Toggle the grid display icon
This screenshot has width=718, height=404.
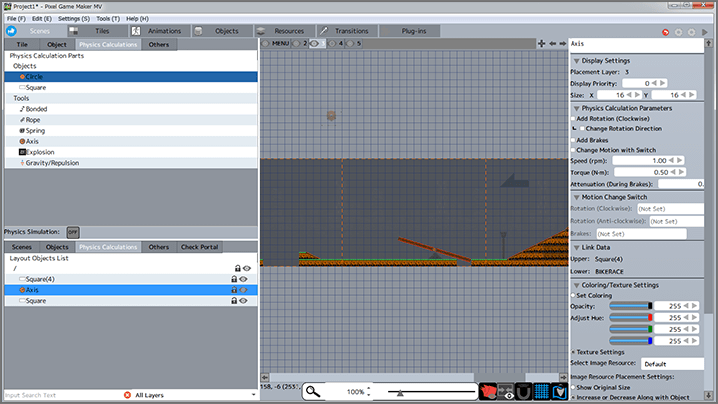(540, 392)
